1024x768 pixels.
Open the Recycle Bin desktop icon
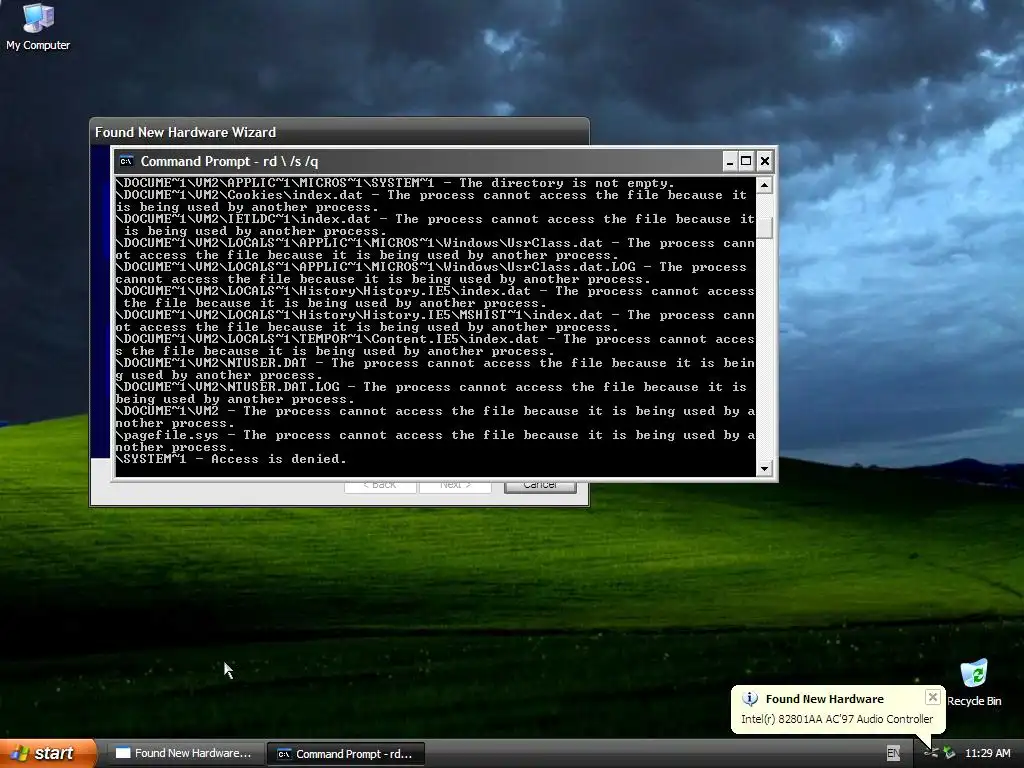pos(974,683)
